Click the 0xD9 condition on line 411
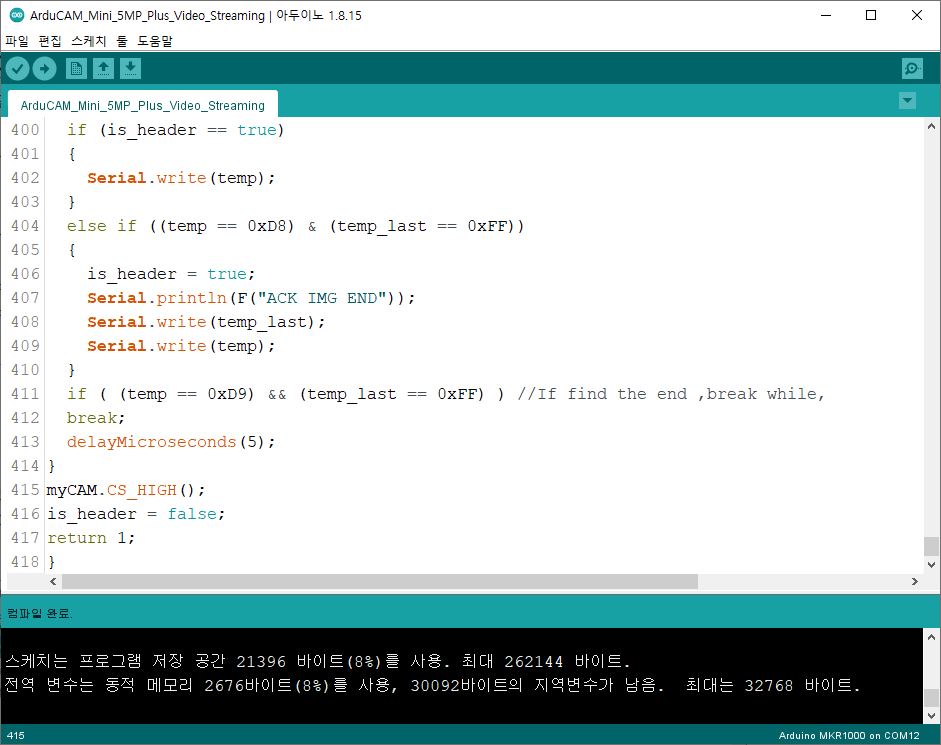This screenshot has width=941, height=745. 187,394
